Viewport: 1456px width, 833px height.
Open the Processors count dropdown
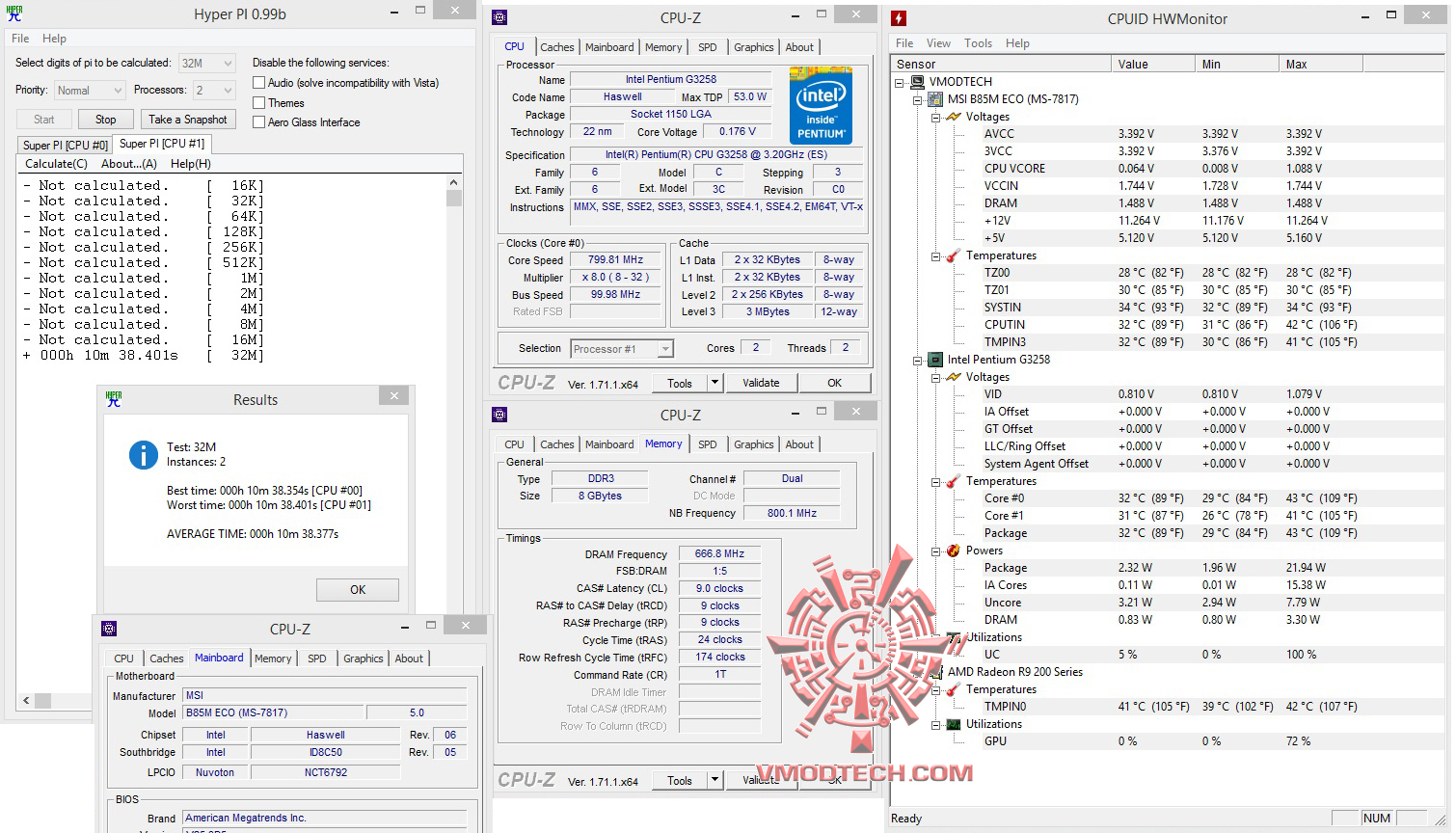pyautogui.click(x=214, y=91)
